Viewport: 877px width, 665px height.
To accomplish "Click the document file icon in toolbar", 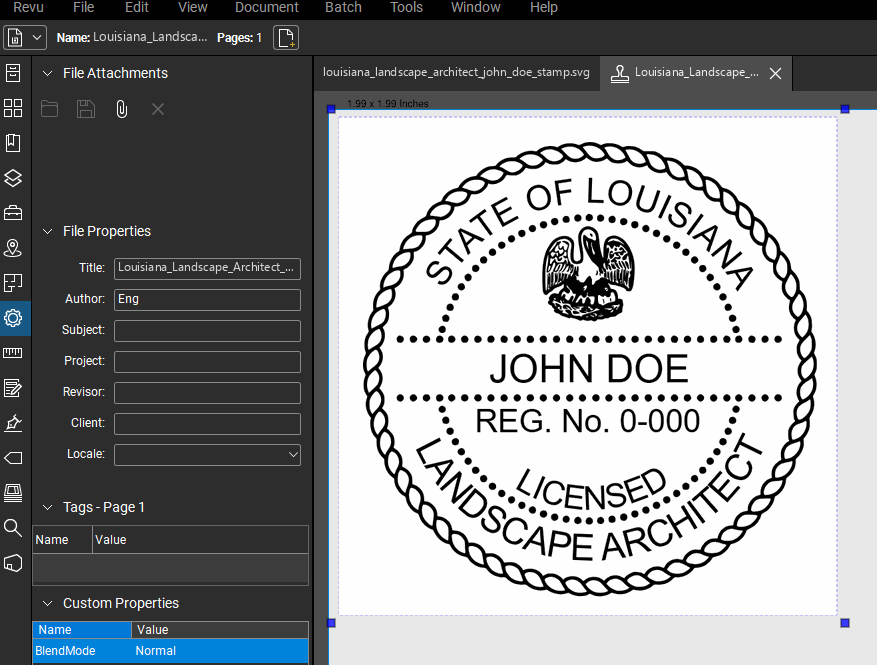I will click(15, 37).
